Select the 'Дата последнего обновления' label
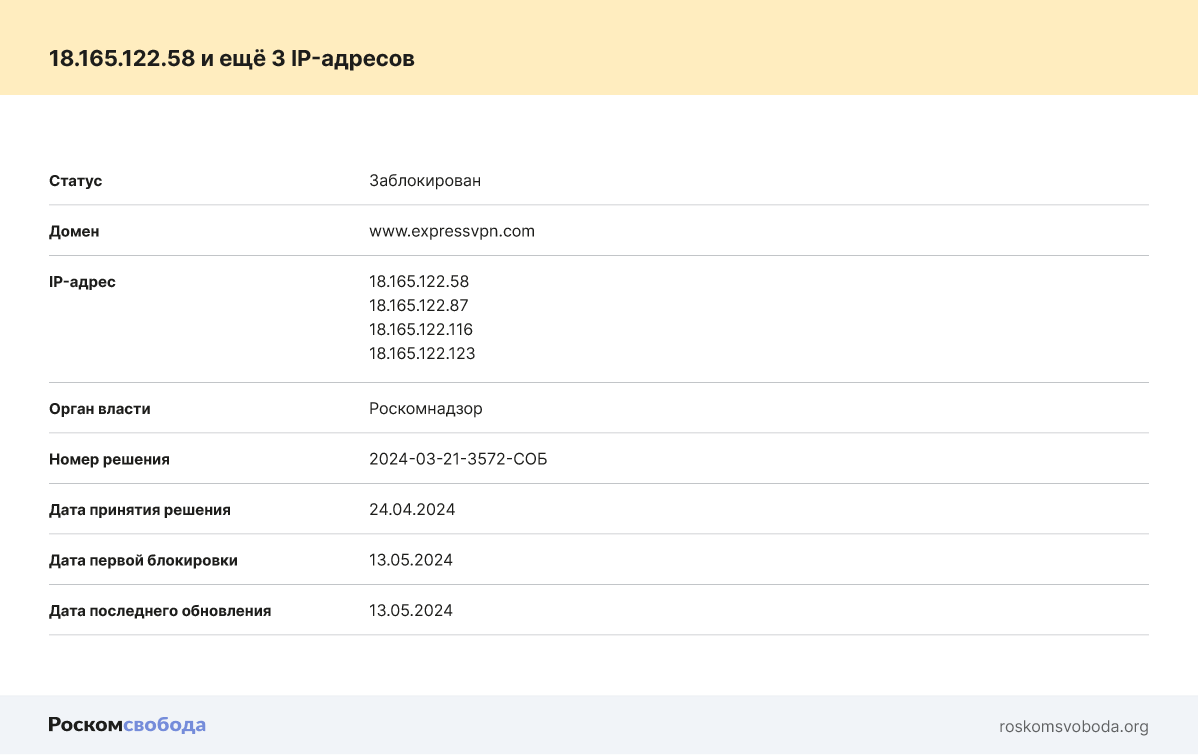 (x=160, y=611)
